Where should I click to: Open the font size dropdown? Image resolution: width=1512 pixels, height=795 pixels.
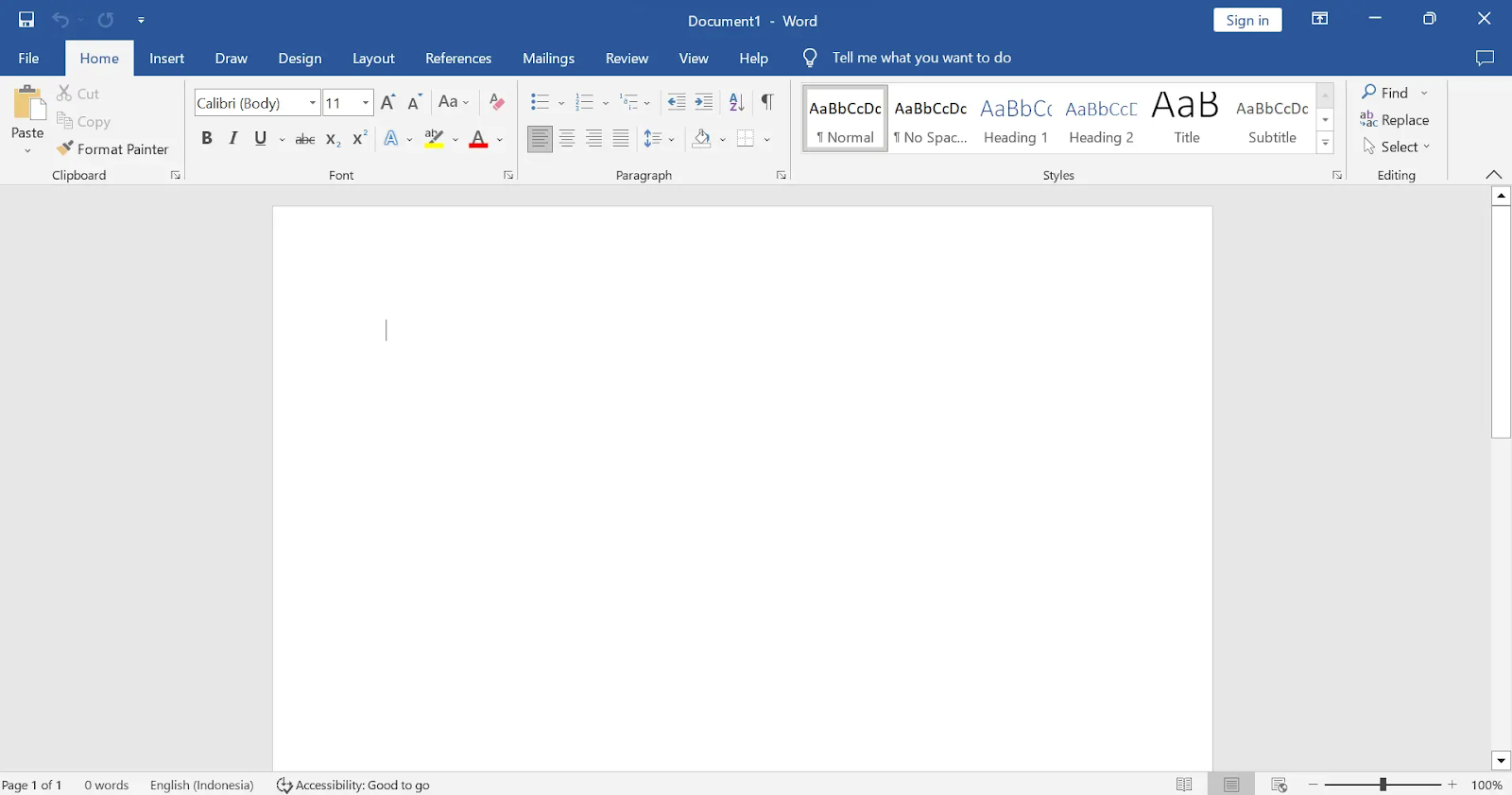[x=366, y=102]
